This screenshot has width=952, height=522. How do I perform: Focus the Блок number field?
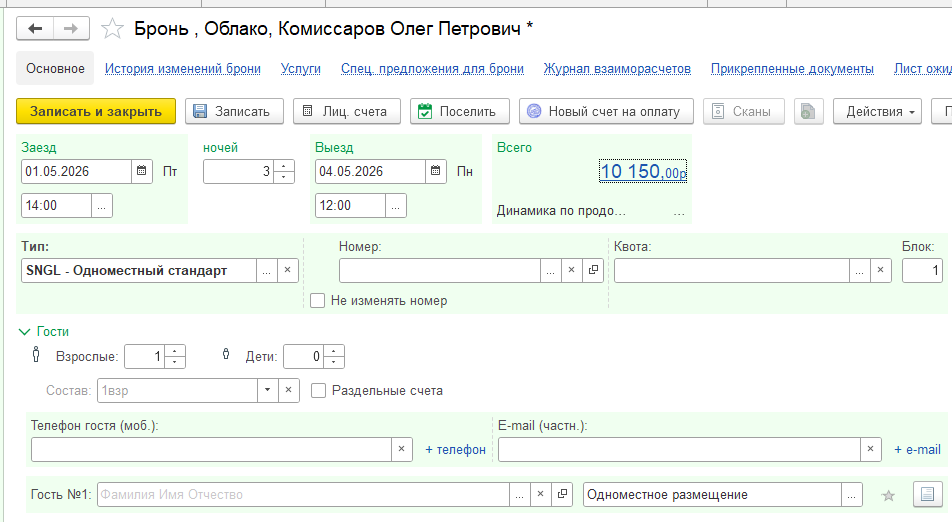click(922, 271)
